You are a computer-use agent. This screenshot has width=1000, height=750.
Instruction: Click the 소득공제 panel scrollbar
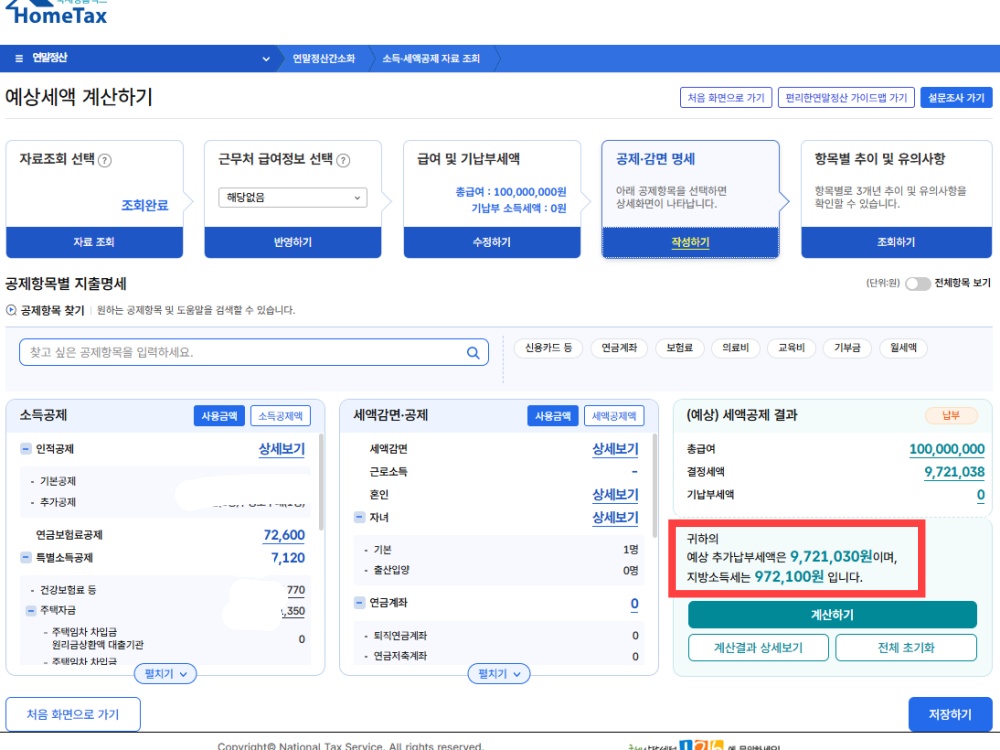(x=320, y=482)
